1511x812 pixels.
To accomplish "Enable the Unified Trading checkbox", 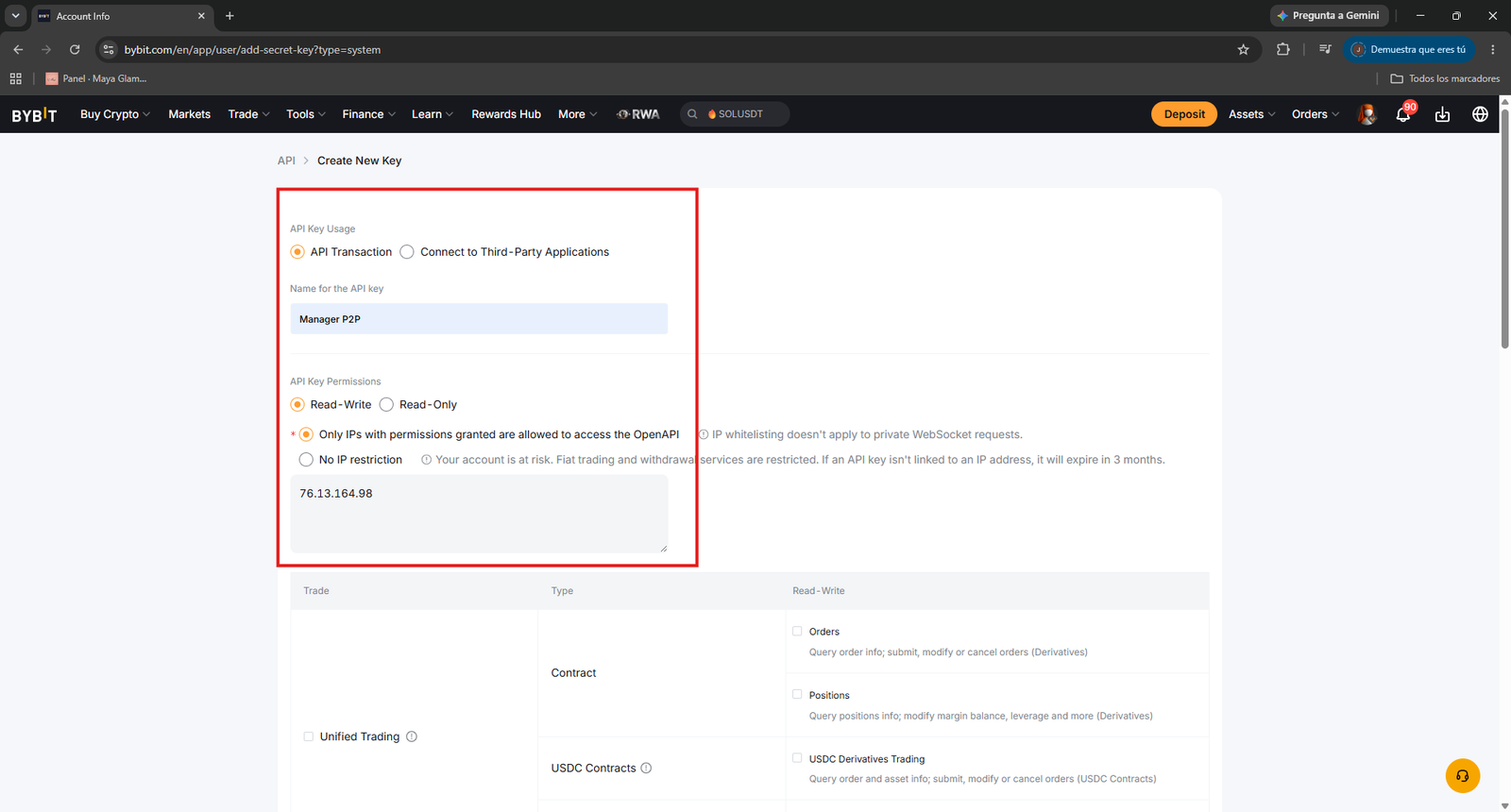I will click(x=308, y=736).
